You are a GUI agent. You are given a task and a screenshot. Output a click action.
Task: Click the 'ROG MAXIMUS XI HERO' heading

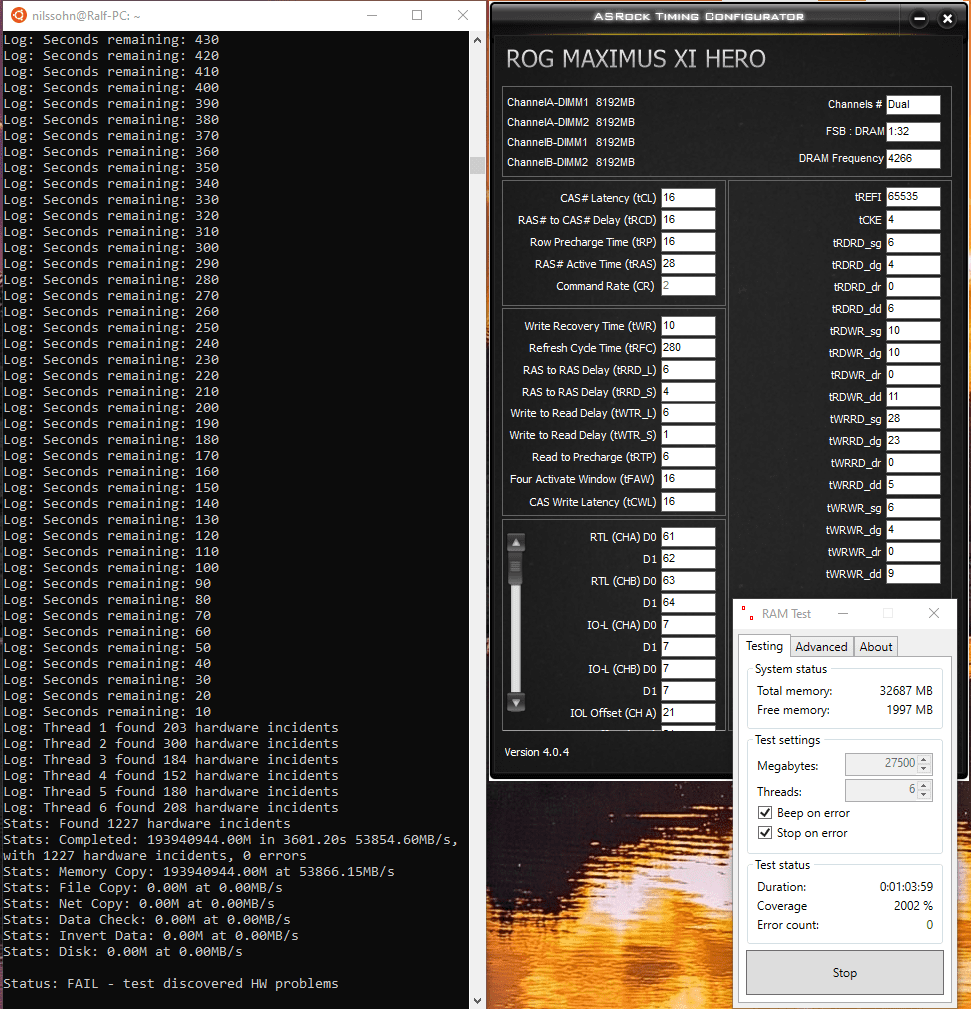pyautogui.click(x=636, y=59)
